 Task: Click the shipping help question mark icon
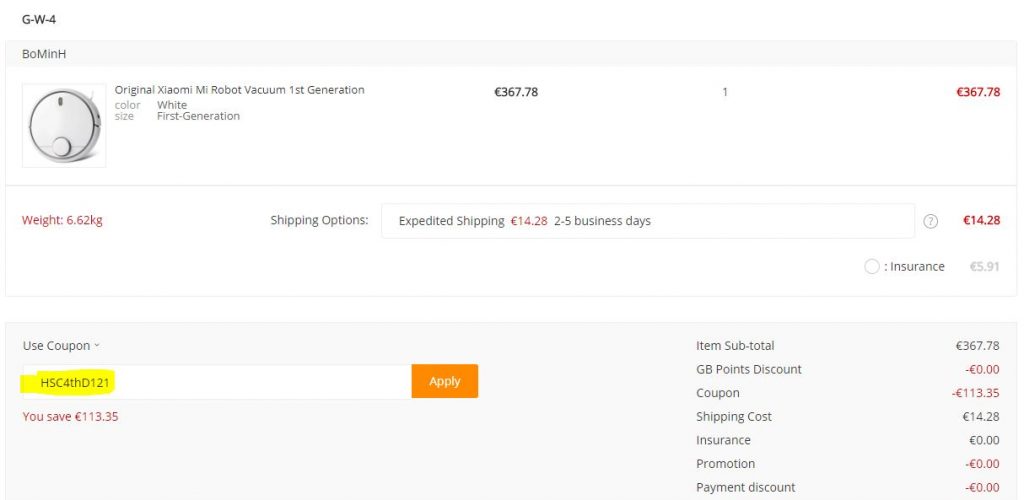tap(931, 221)
